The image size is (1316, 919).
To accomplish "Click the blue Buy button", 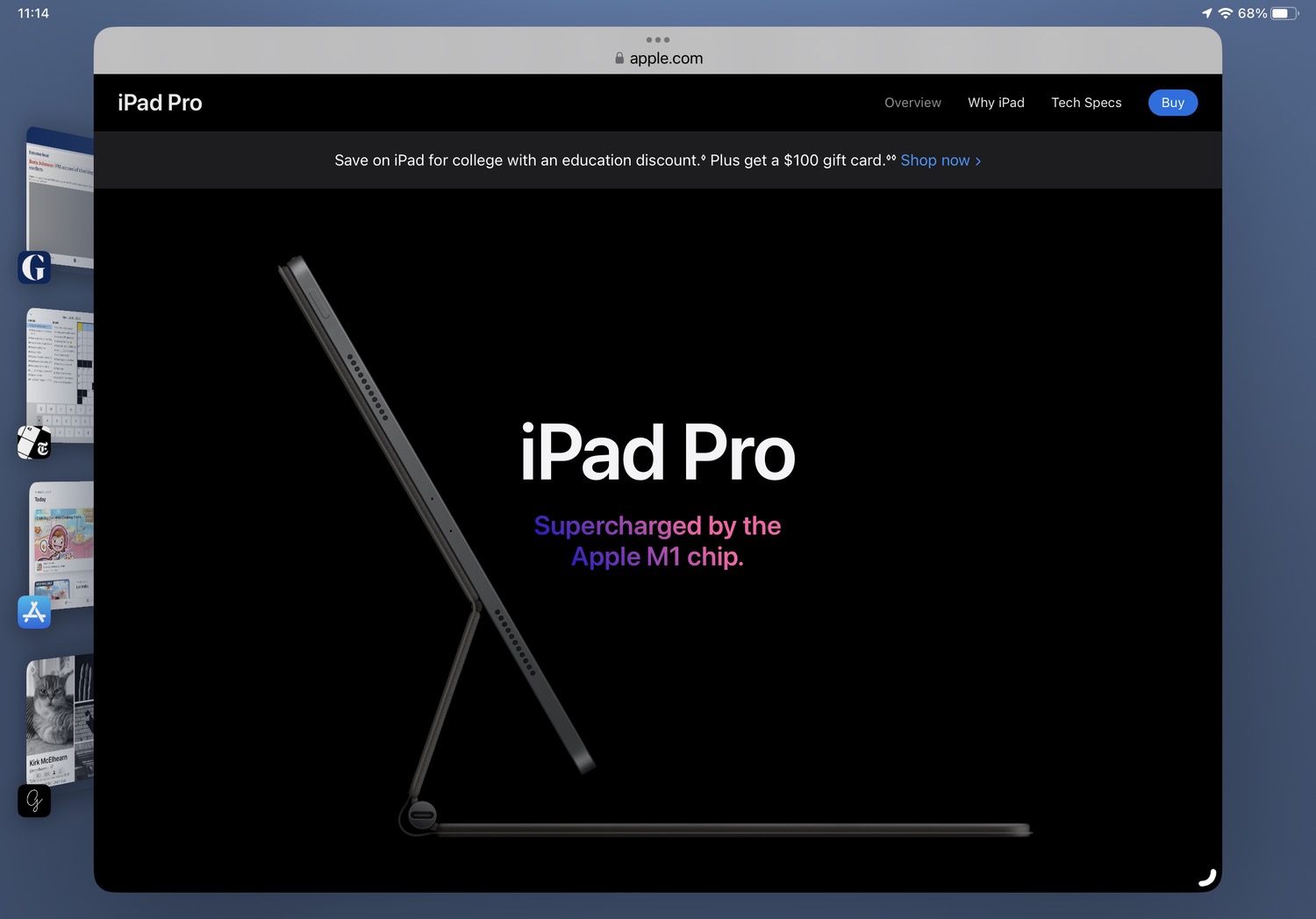I will (1173, 103).
